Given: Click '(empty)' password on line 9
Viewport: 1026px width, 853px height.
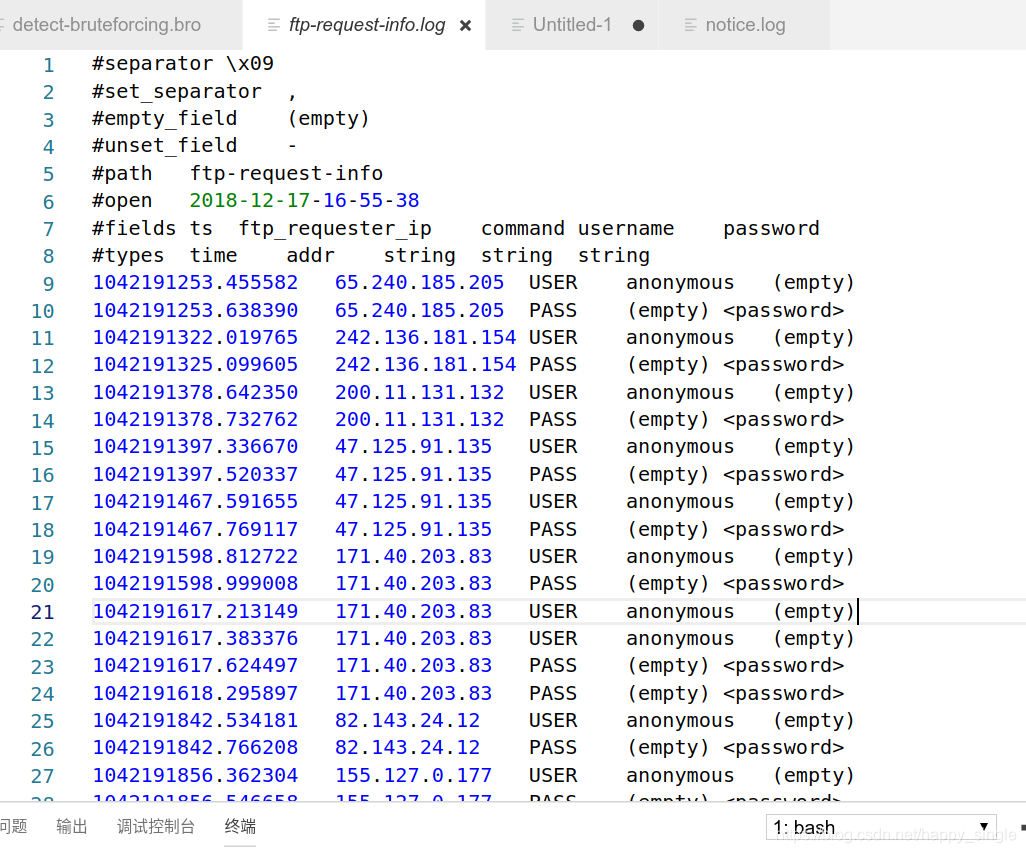Looking at the screenshot, I should 813,283.
